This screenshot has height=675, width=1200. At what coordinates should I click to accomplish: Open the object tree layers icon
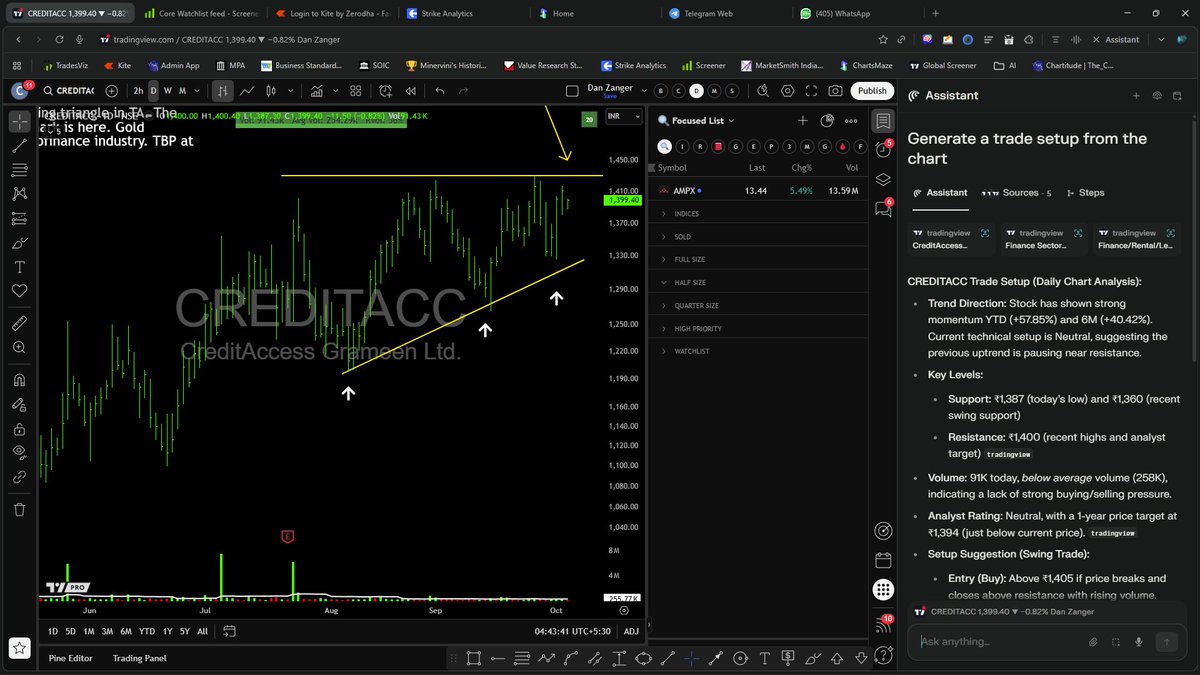883,180
